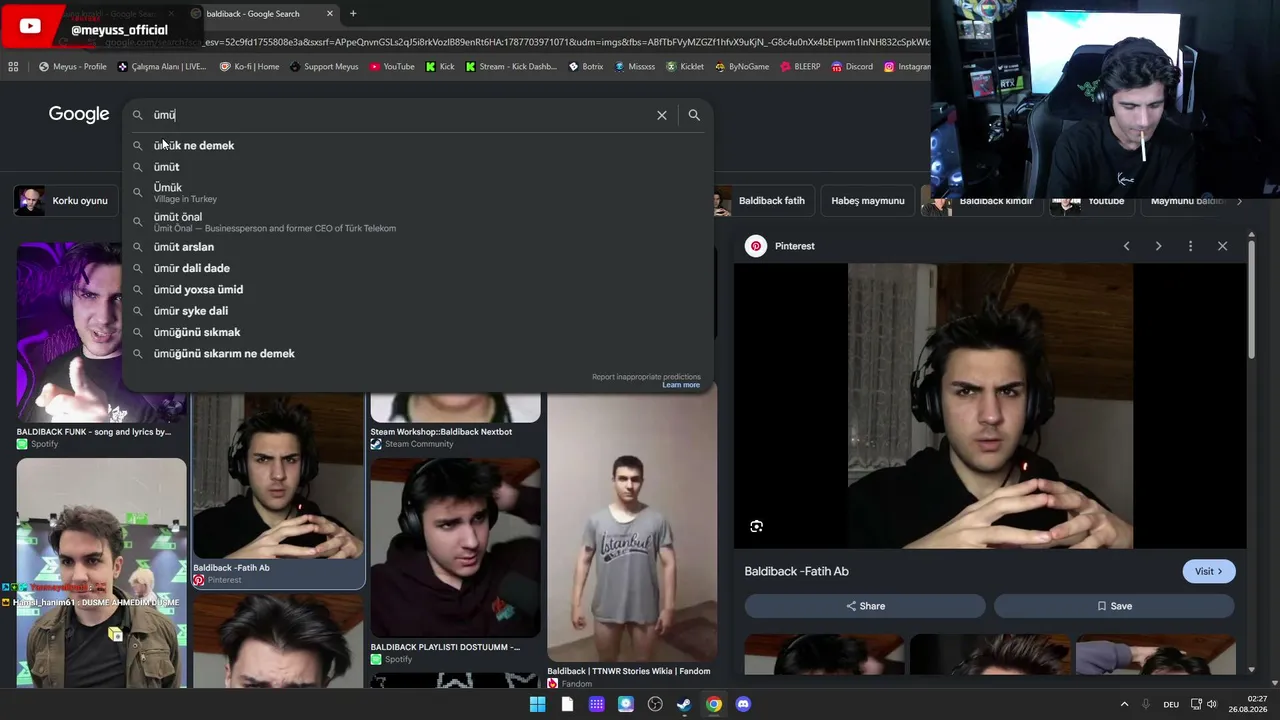Click the "Visit" button in preview panel
This screenshot has width=1280, height=720.
coord(1209,571)
